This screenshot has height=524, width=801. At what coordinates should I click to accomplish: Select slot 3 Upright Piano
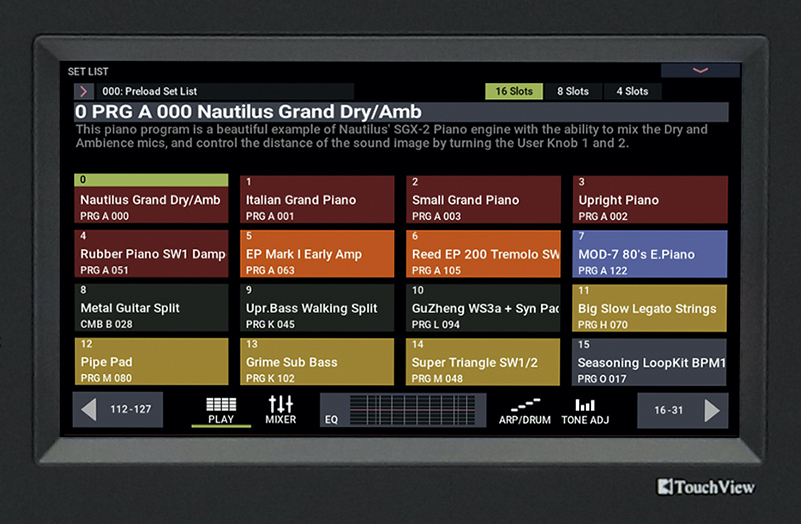[x=650, y=199]
